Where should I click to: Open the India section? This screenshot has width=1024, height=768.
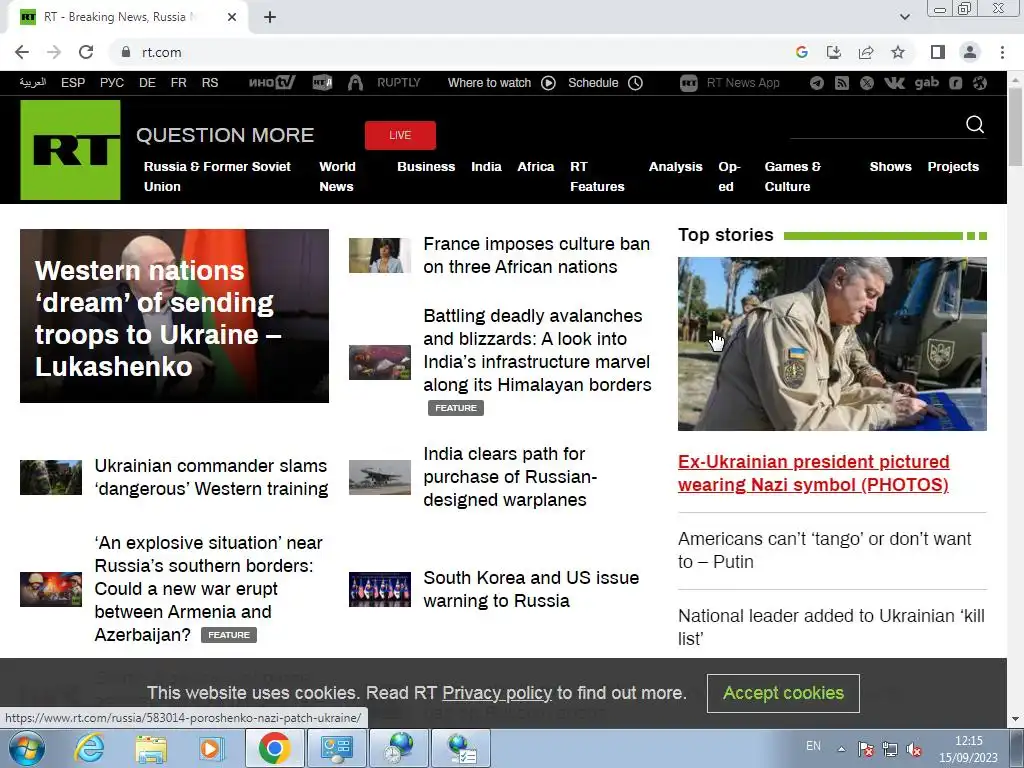click(x=487, y=167)
